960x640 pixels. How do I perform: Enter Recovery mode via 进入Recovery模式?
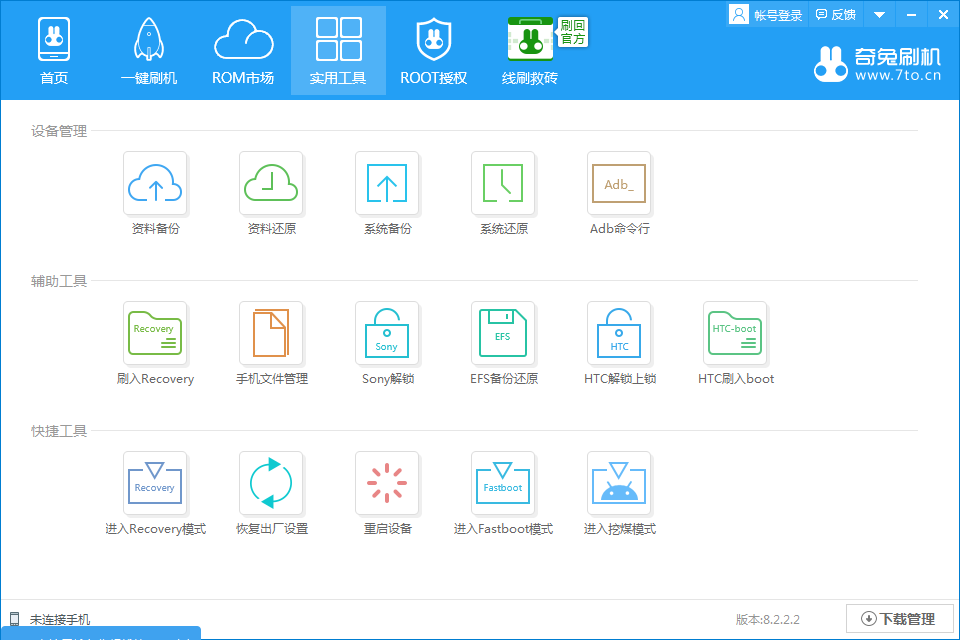tap(155, 483)
